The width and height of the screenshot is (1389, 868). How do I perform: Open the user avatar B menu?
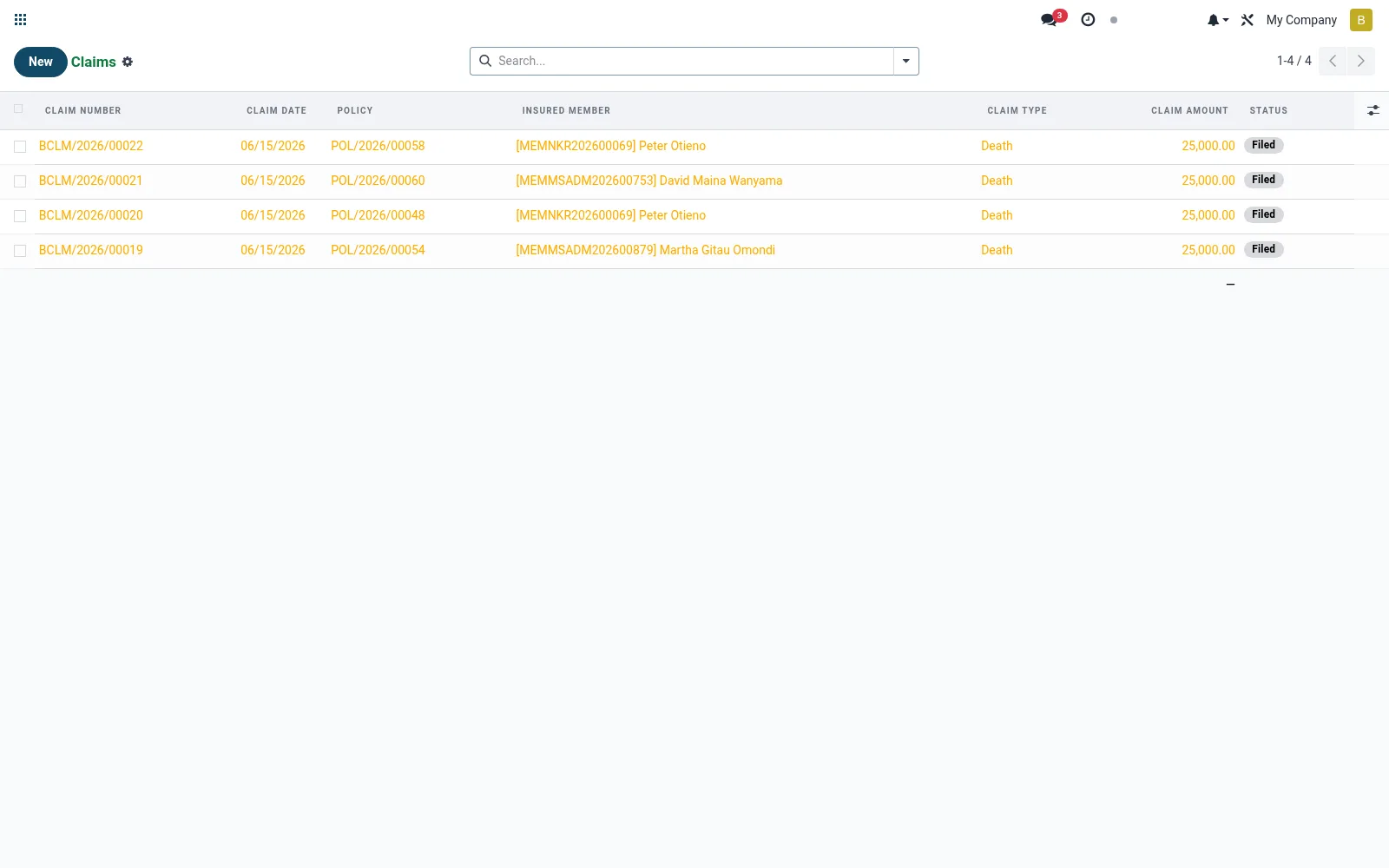click(x=1360, y=20)
